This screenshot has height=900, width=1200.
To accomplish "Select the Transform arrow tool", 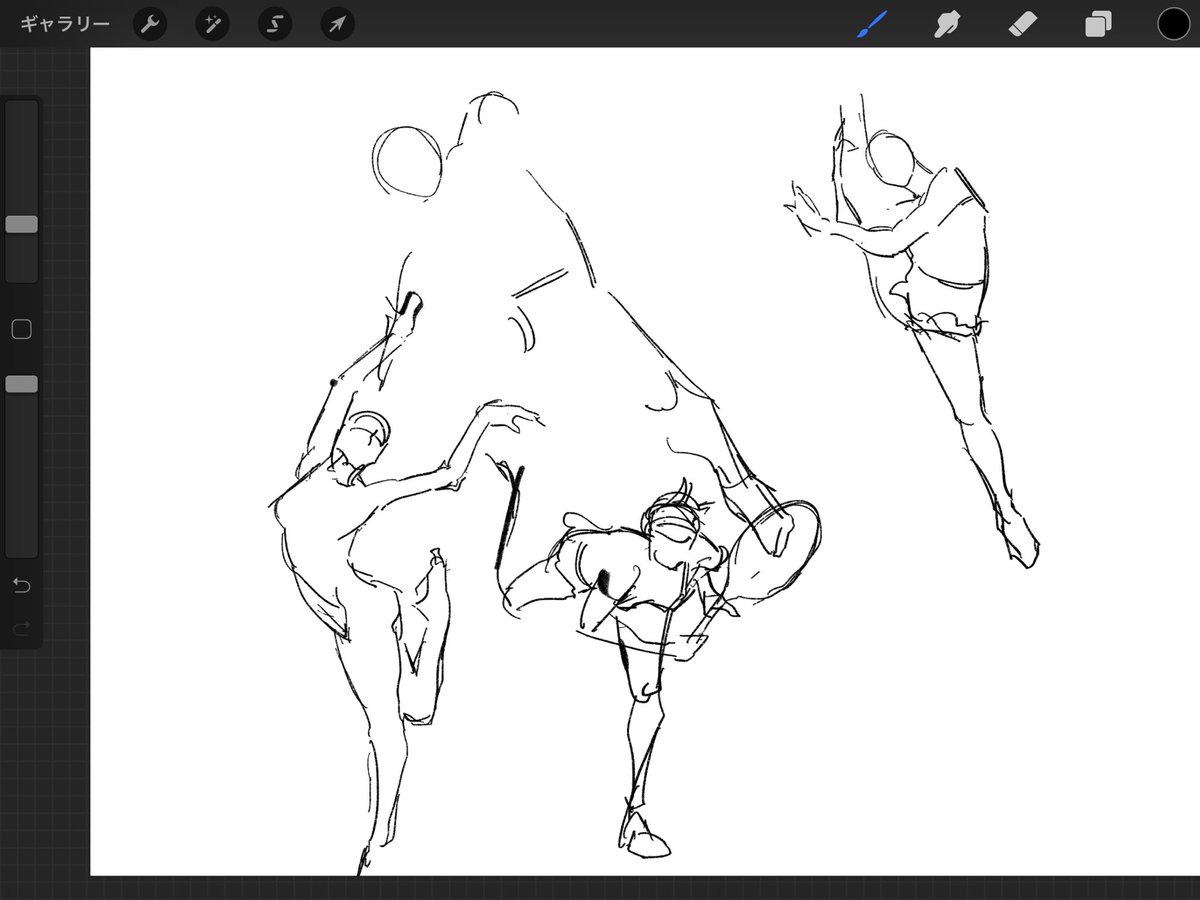I will pos(336,23).
